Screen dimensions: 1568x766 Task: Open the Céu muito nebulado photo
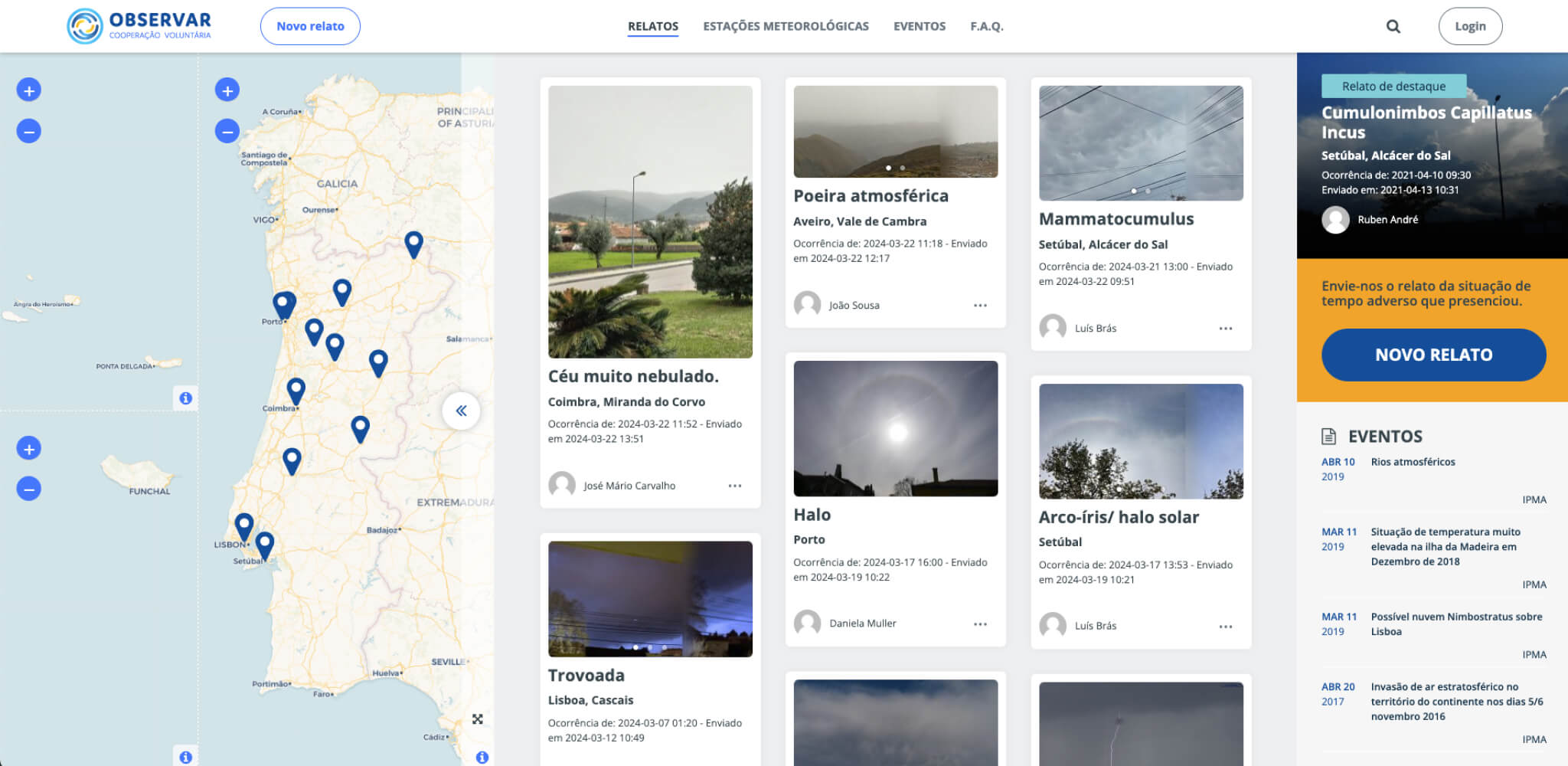pos(650,221)
